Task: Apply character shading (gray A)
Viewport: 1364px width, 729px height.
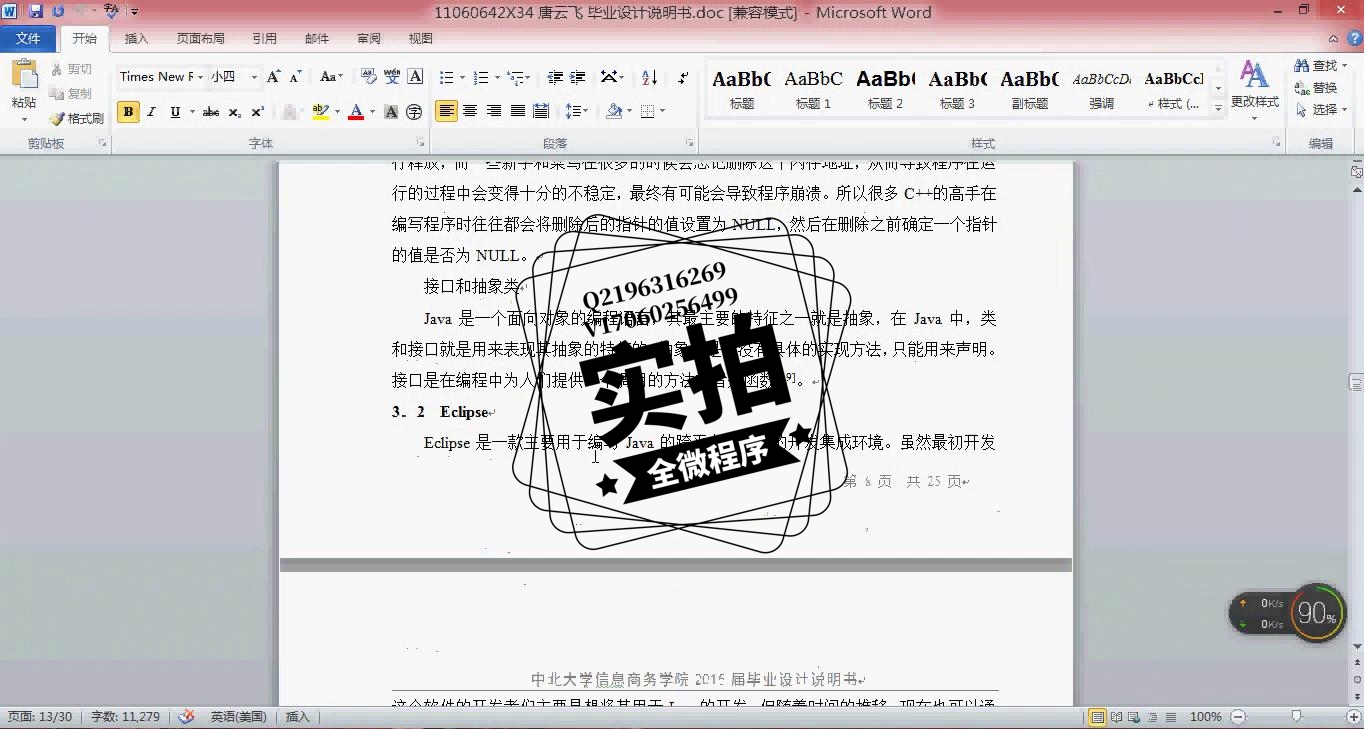Action: 391,112
